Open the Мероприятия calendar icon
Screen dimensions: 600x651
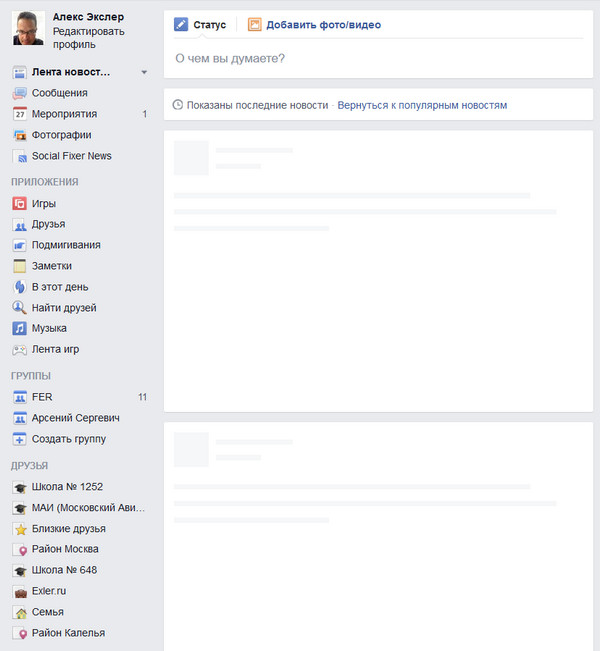(x=20, y=114)
